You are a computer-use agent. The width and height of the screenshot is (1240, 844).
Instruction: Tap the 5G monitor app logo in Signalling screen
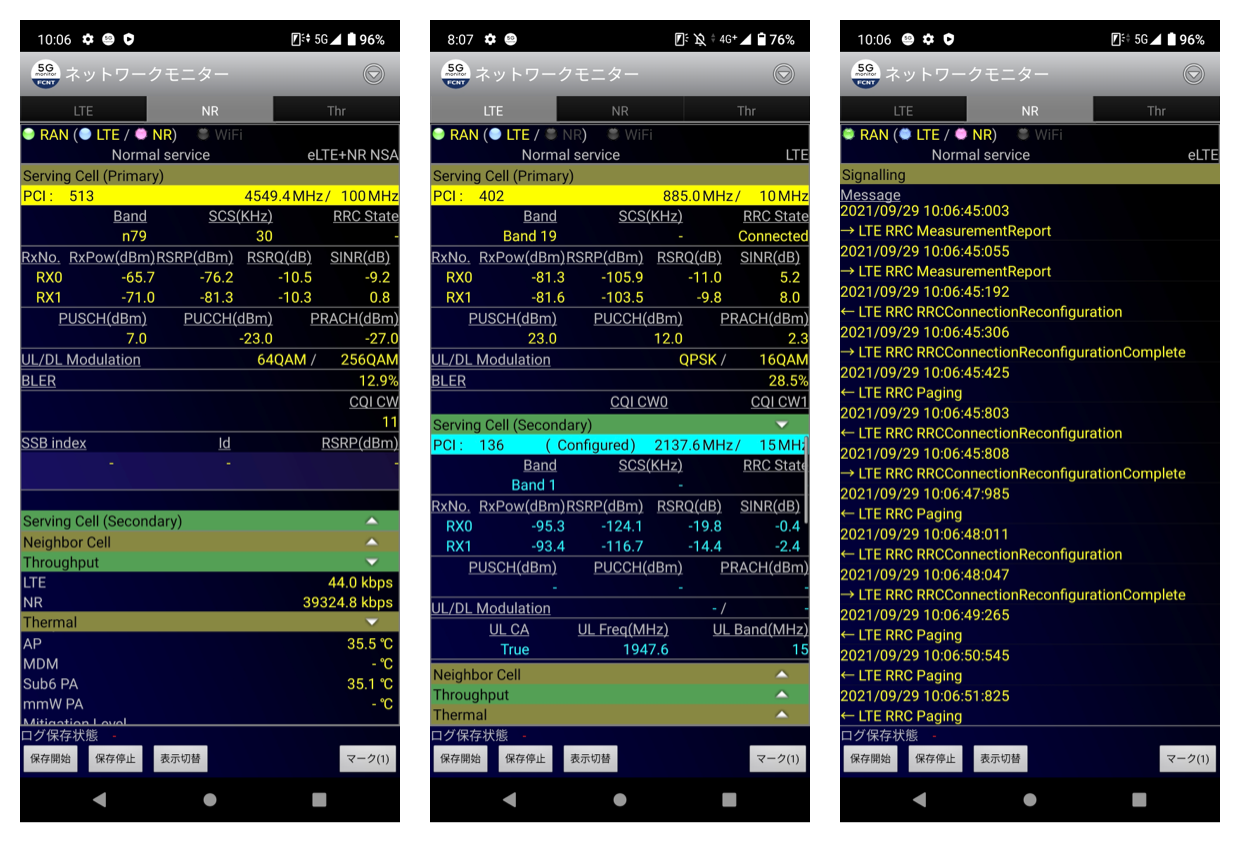(x=866, y=74)
